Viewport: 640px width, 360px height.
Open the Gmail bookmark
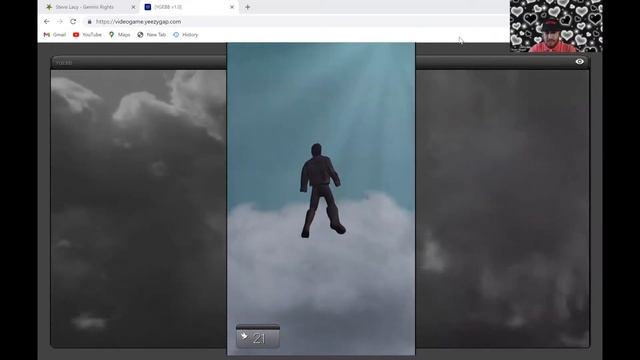(x=55, y=35)
